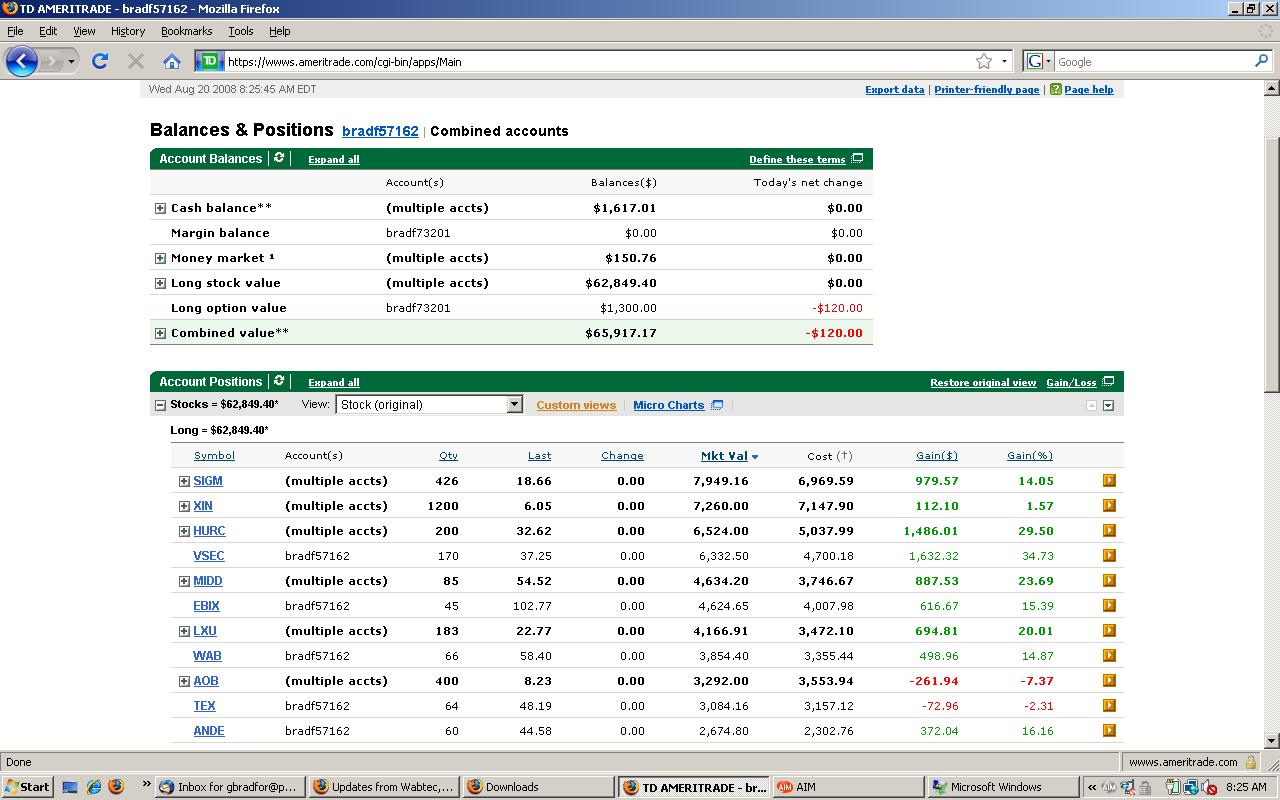Open the Bookmarks menu
Image resolution: width=1280 pixels, height=800 pixels.
pyautogui.click(x=186, y=31)
